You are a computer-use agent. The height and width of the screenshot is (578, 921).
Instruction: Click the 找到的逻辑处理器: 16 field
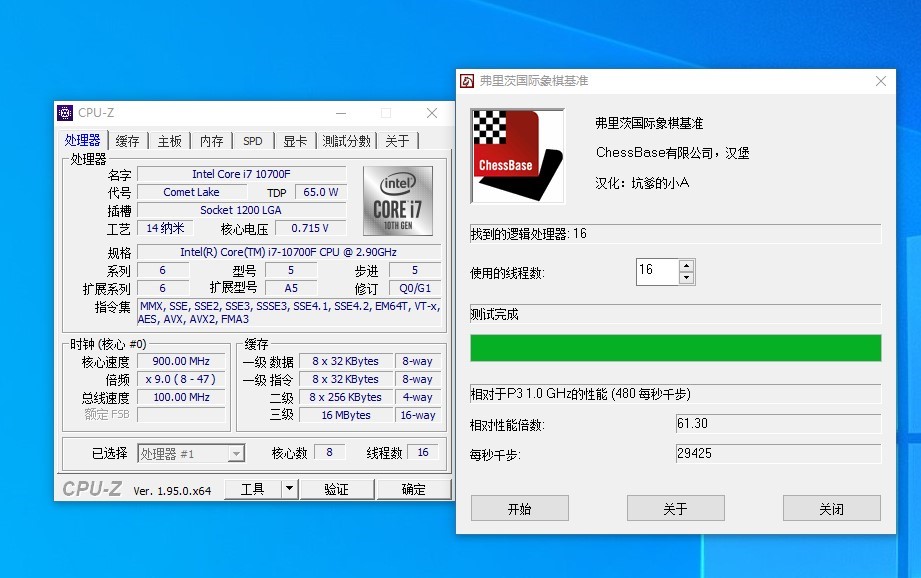(675, 234)
